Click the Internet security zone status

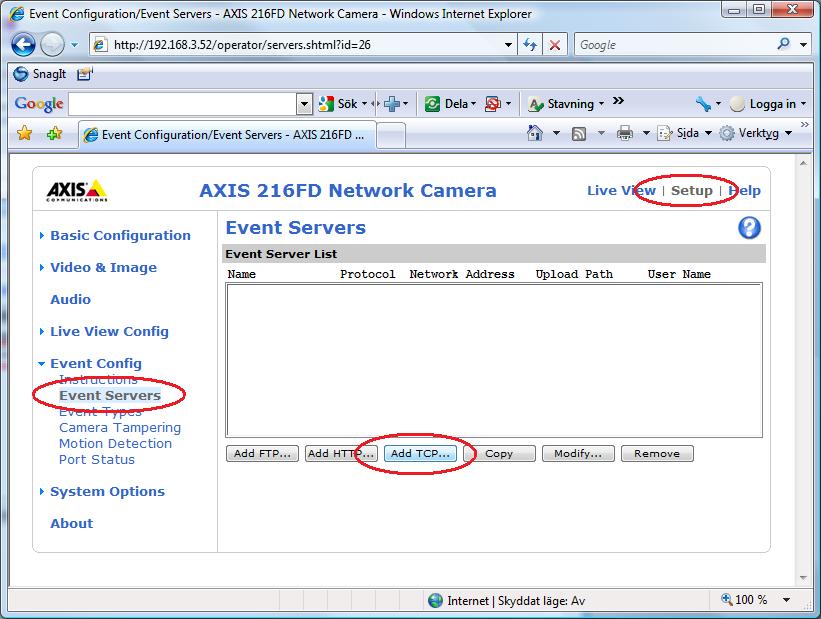pyautogui.click(x=506, y=601)
